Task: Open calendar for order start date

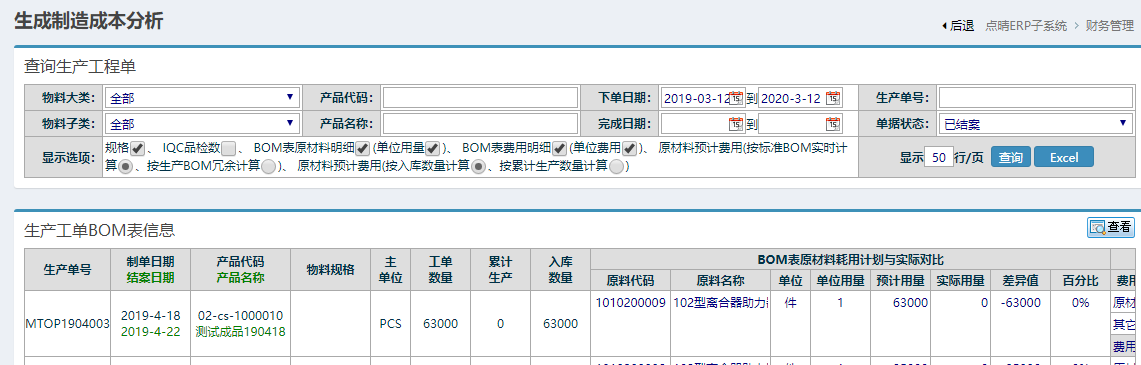Action: [736, 98]
